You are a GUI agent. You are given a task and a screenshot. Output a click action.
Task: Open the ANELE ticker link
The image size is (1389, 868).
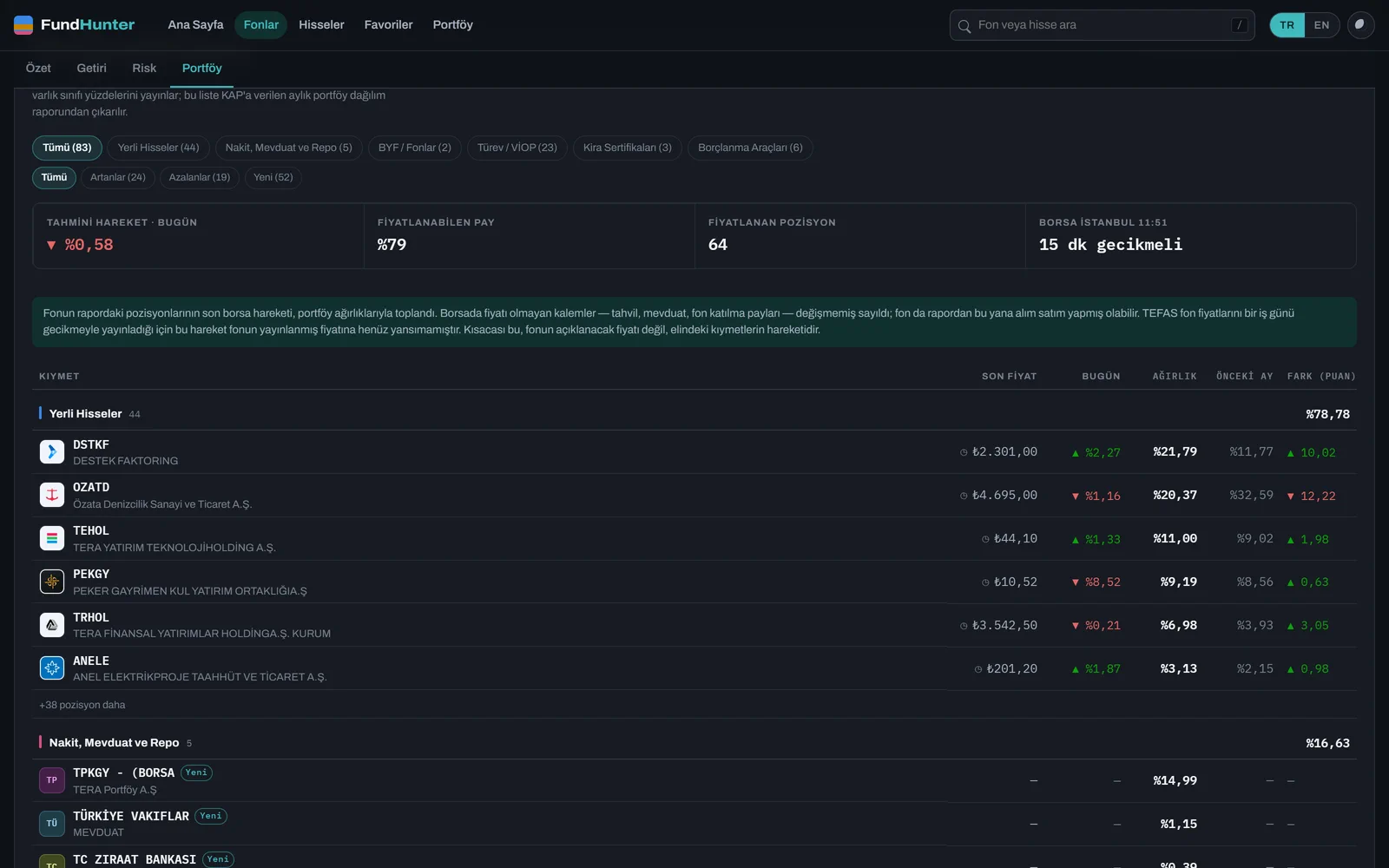(x=91, y=661)
